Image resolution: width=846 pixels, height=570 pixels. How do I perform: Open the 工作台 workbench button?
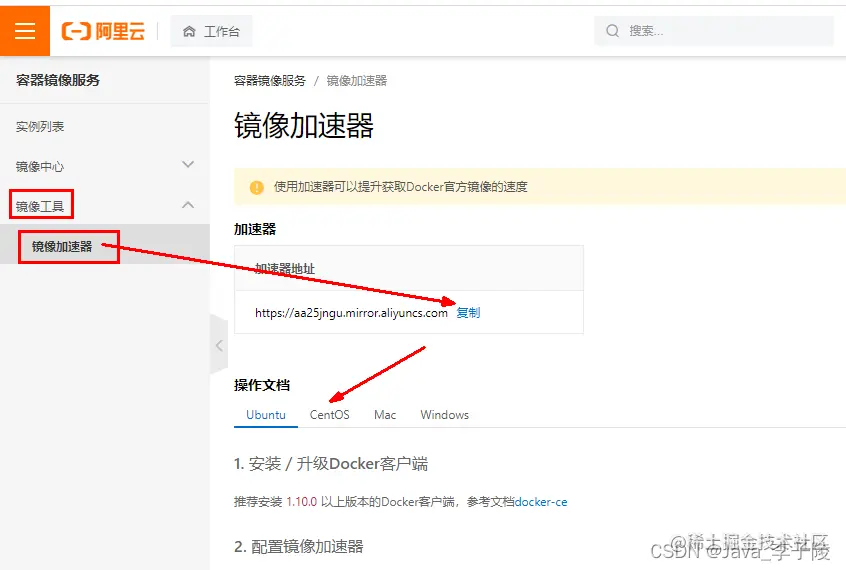211,31
